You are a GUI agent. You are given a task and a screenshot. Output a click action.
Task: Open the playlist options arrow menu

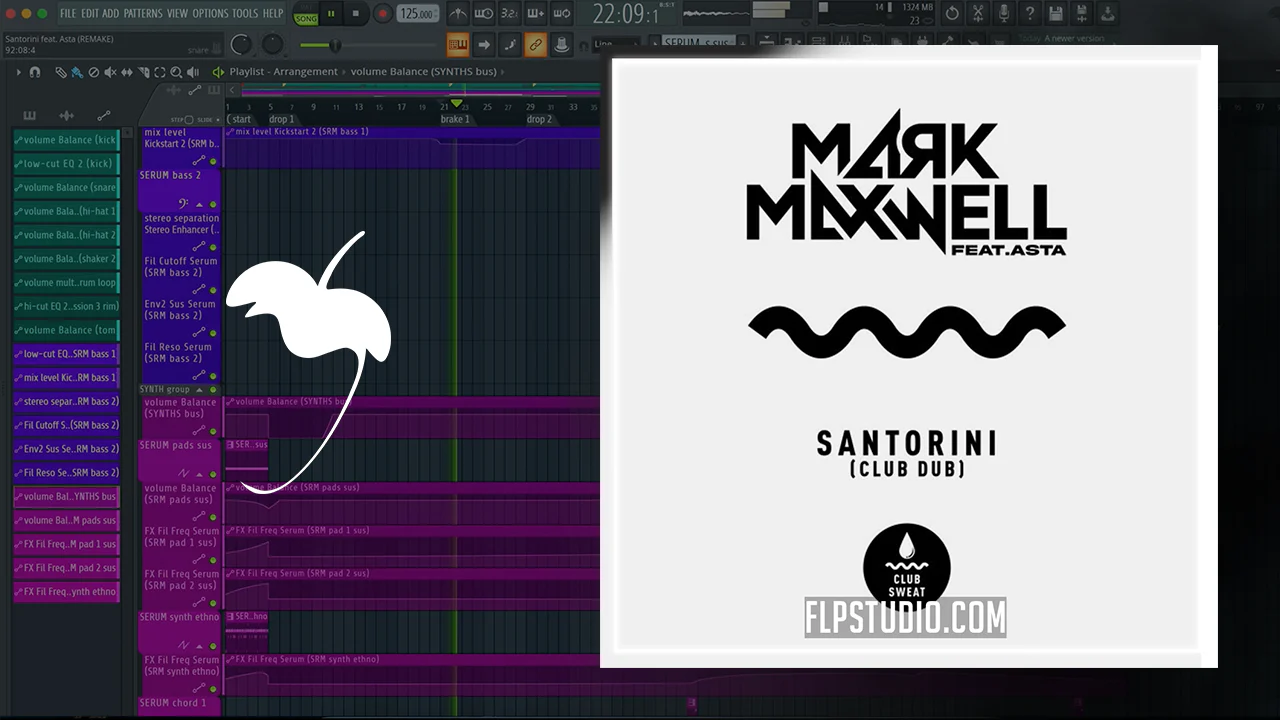pyautogui.click(x=18, y=72)
